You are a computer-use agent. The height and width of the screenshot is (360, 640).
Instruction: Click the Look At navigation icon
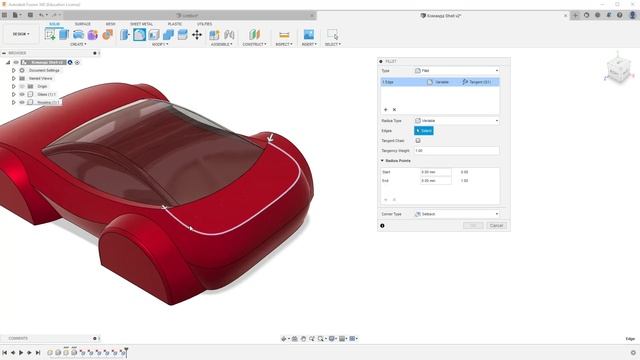tap(295, 338)
